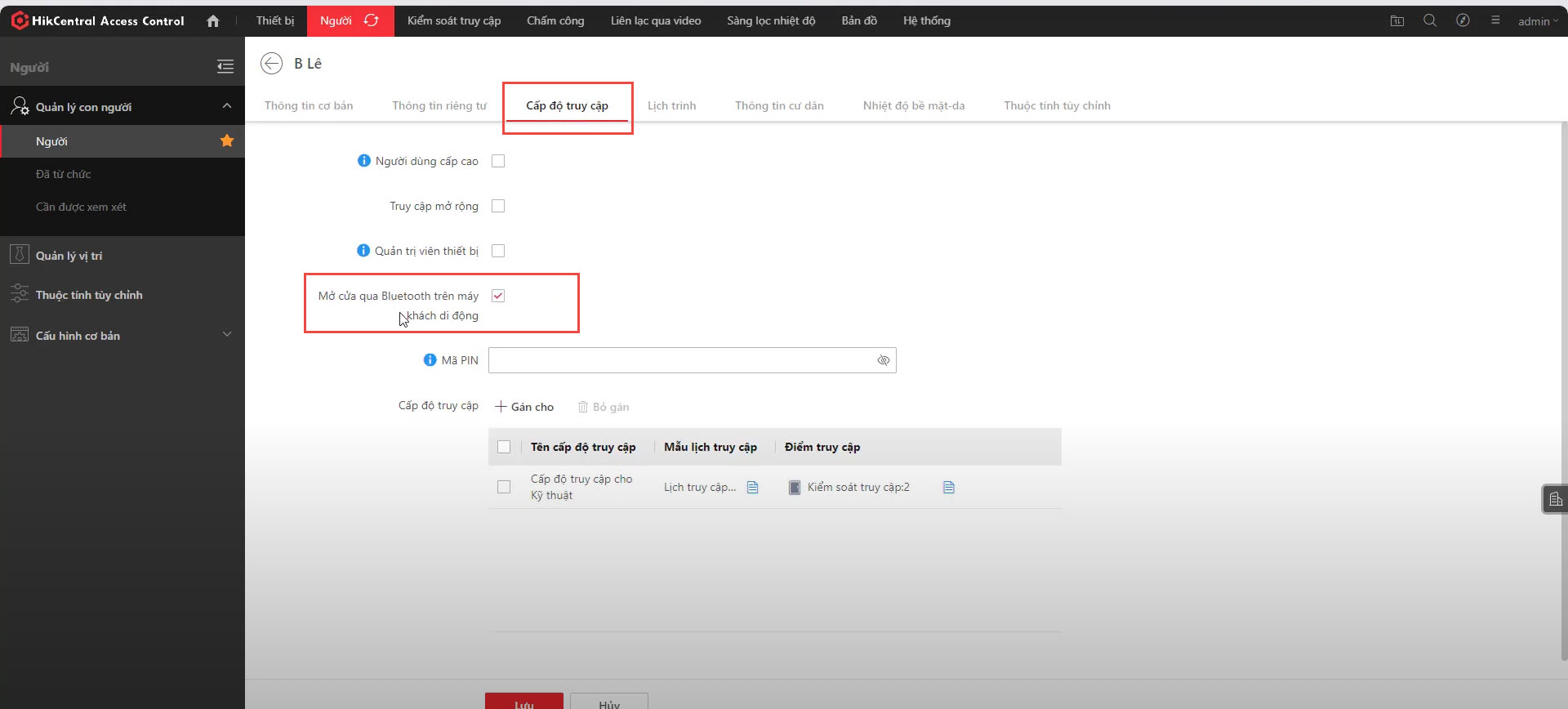Screen dimensions: 1568x709
Task: Show the PIN using the eye icon
Action: click(883, 360)
